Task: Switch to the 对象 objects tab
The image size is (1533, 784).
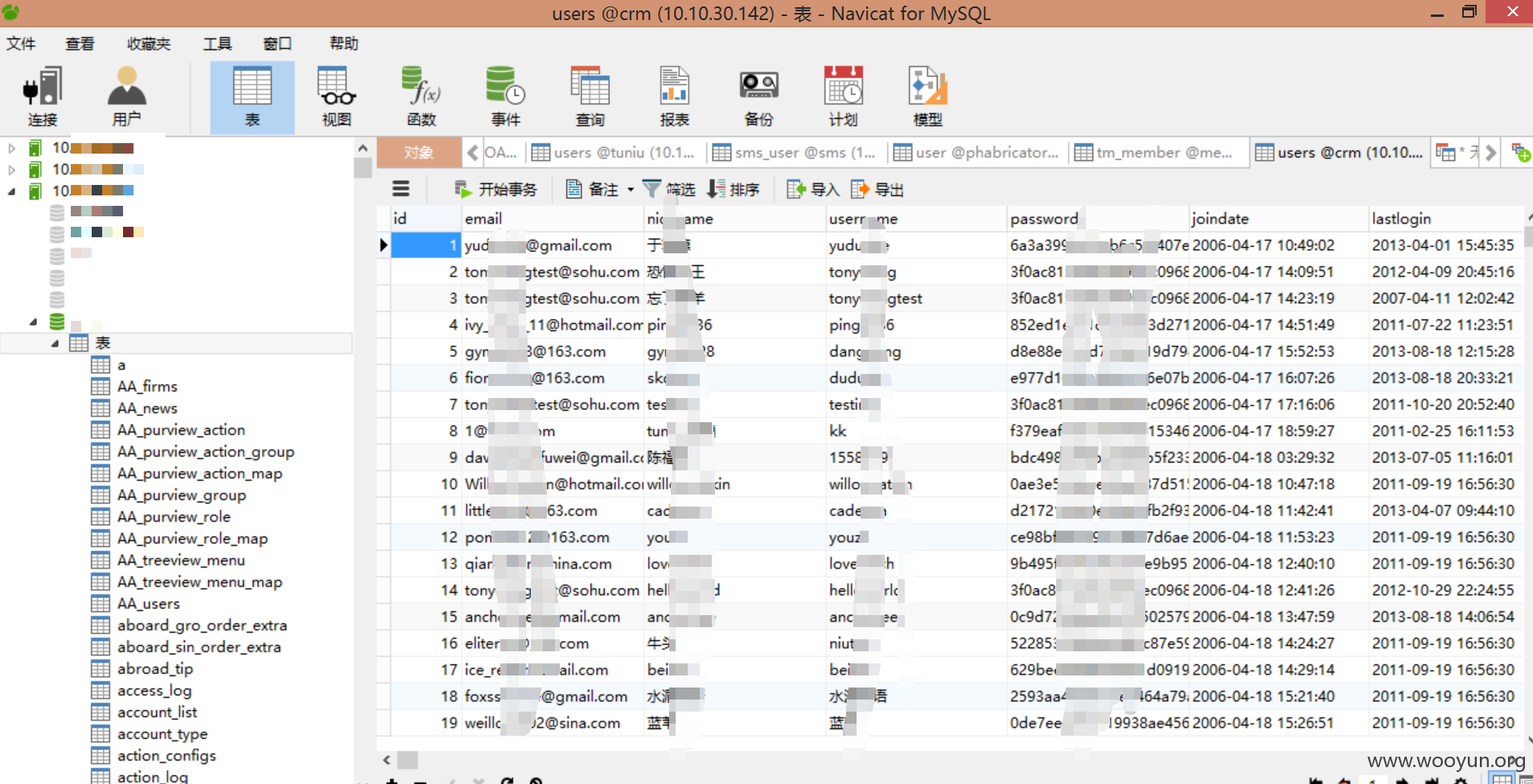Action: 419,152
